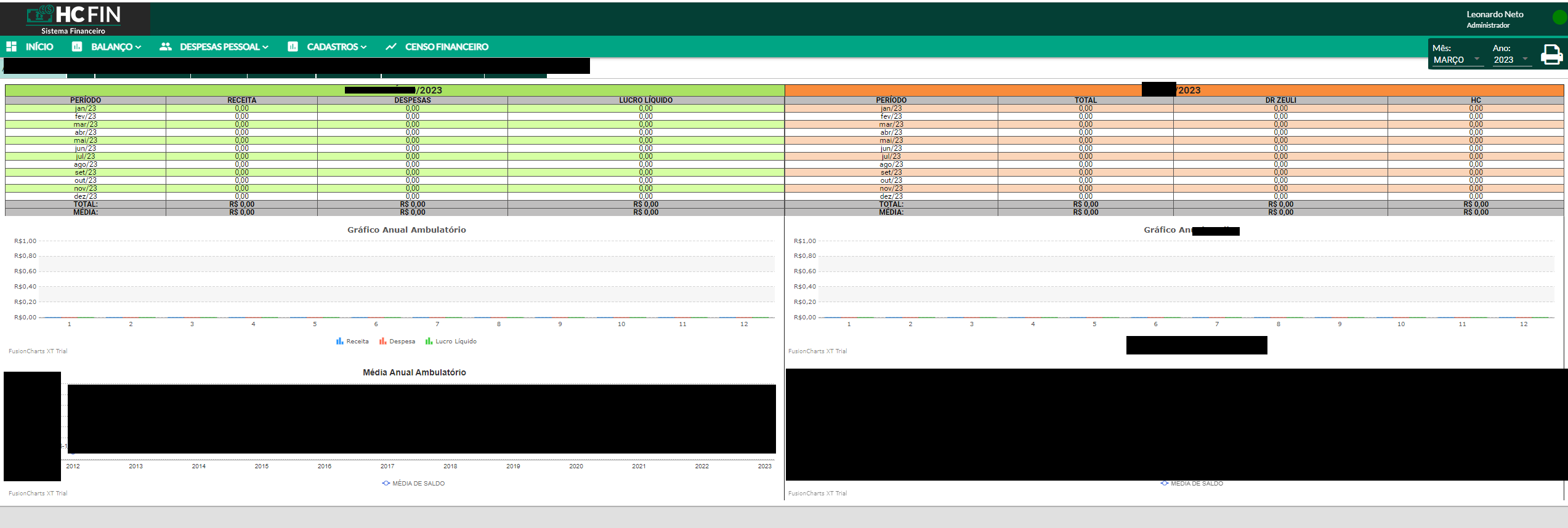The width and height of the screenshot is (1568, 528).
Task: Click the Administrador role label
Action: click(1488, 25)
